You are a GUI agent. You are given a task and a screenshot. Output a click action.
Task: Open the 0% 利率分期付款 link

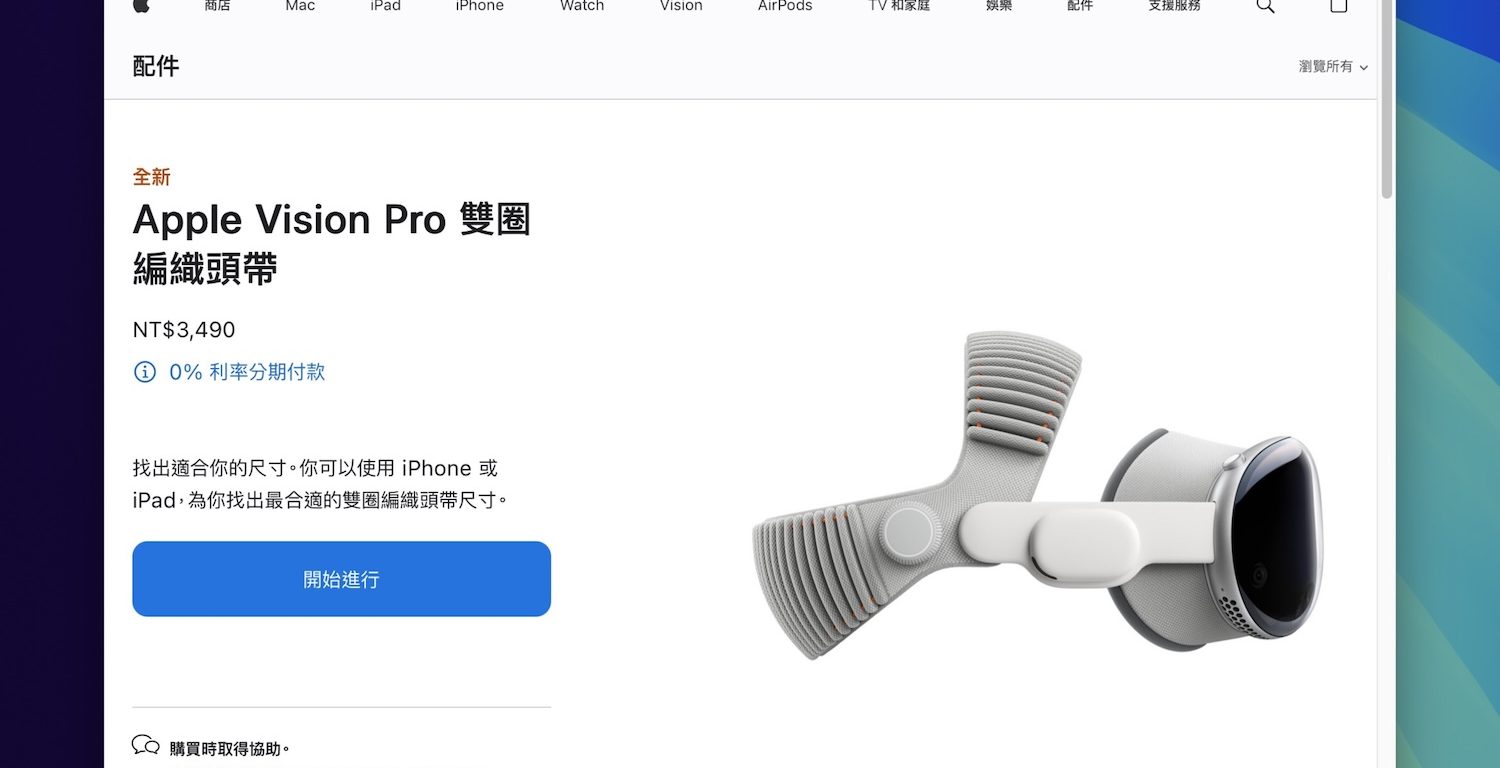[x=247, y=372]
